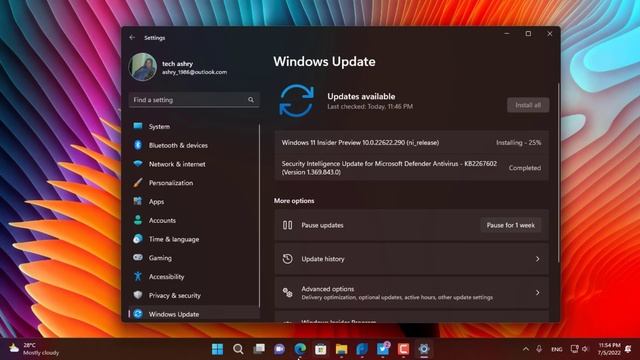Image resolution: width=640 pixels, height=360 pixels.
Task: Click the Pause for 1 week button
Action: point(511,225)
